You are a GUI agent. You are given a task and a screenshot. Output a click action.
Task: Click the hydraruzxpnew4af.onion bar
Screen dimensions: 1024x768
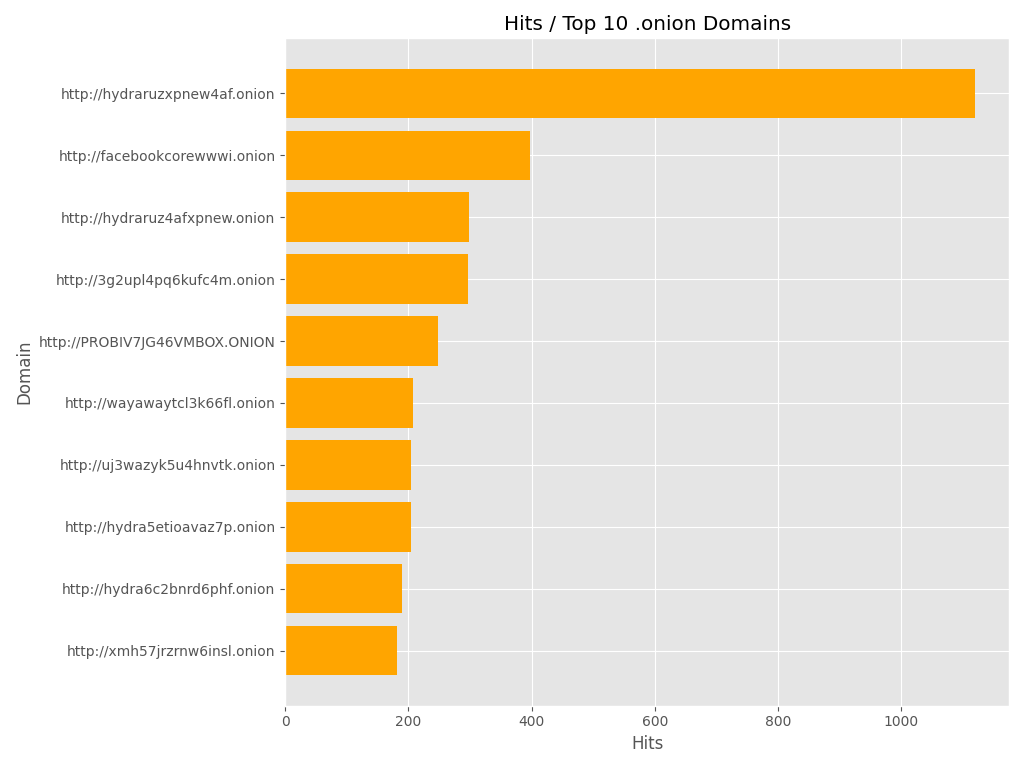(x=630, y=94)
